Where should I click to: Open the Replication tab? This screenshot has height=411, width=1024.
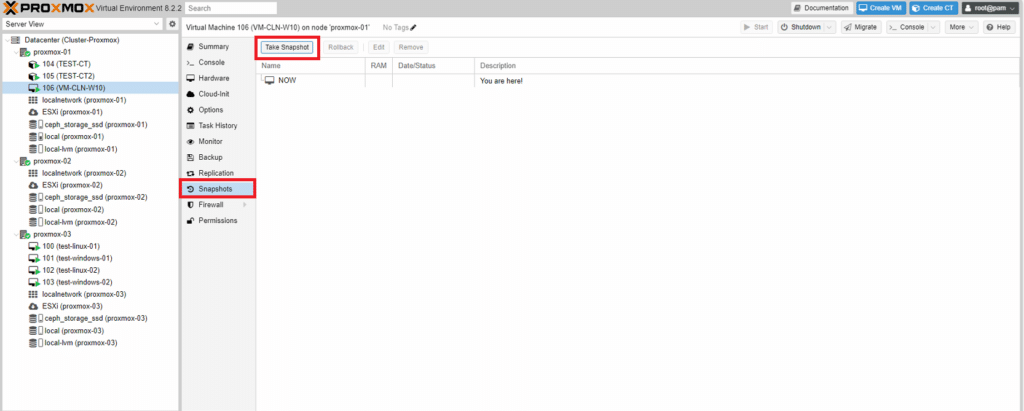click(217, 173)
